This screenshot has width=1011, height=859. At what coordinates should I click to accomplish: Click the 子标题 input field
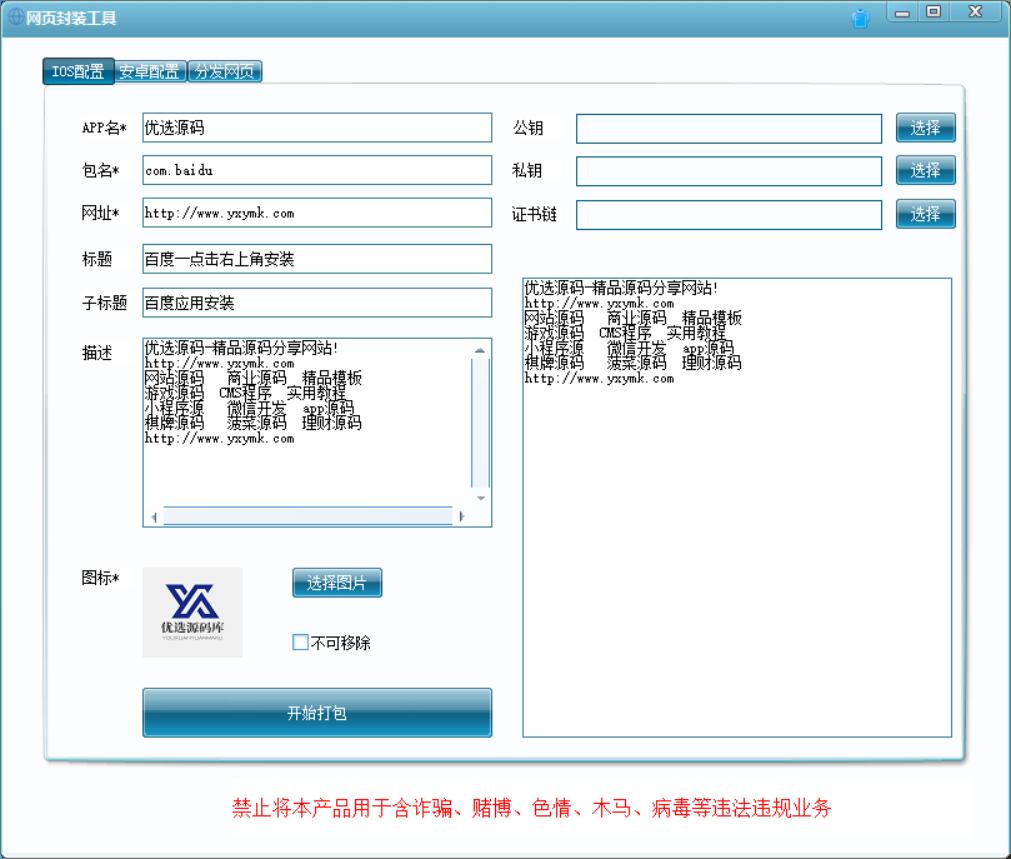(317, 302)
